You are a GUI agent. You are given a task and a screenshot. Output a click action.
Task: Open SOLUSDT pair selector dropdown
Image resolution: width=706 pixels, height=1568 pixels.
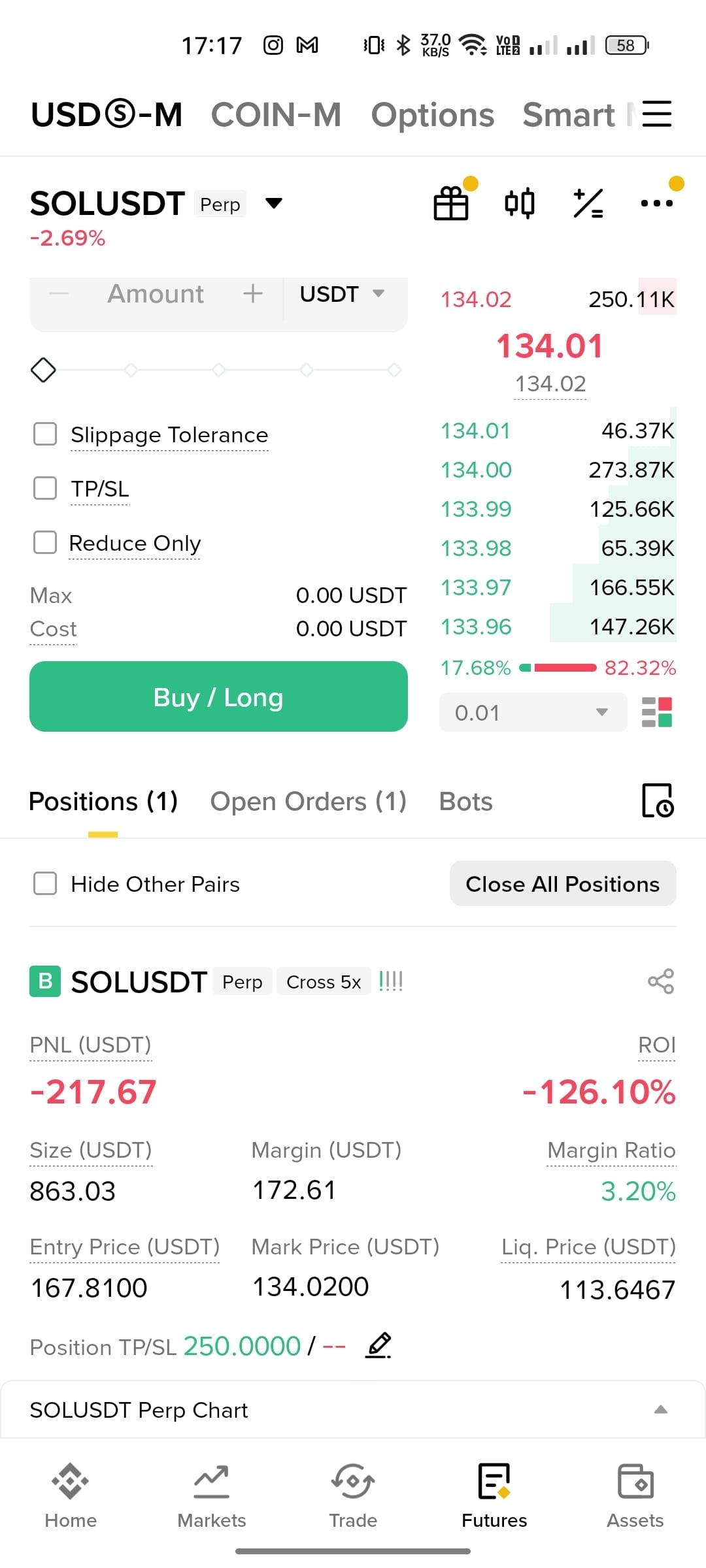pyautogui.click(x=274, y=203)
